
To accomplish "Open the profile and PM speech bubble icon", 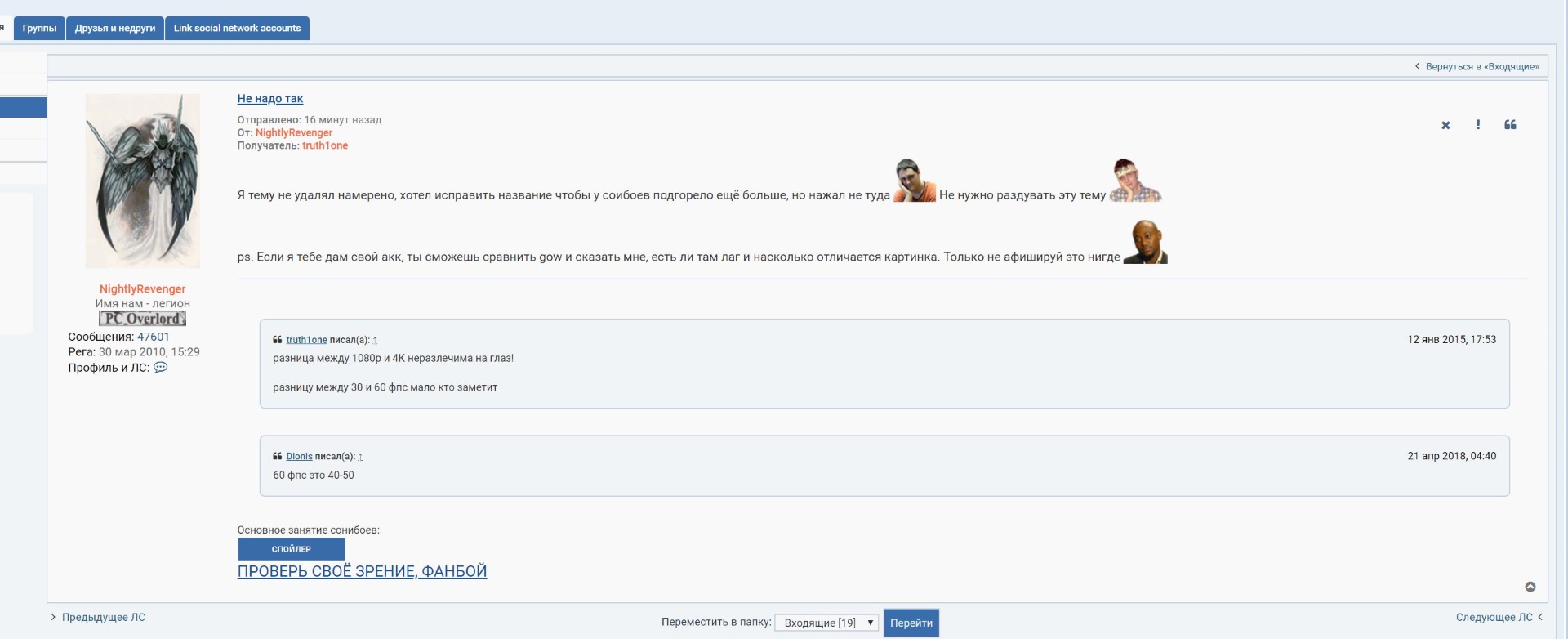I will (161, 368).
